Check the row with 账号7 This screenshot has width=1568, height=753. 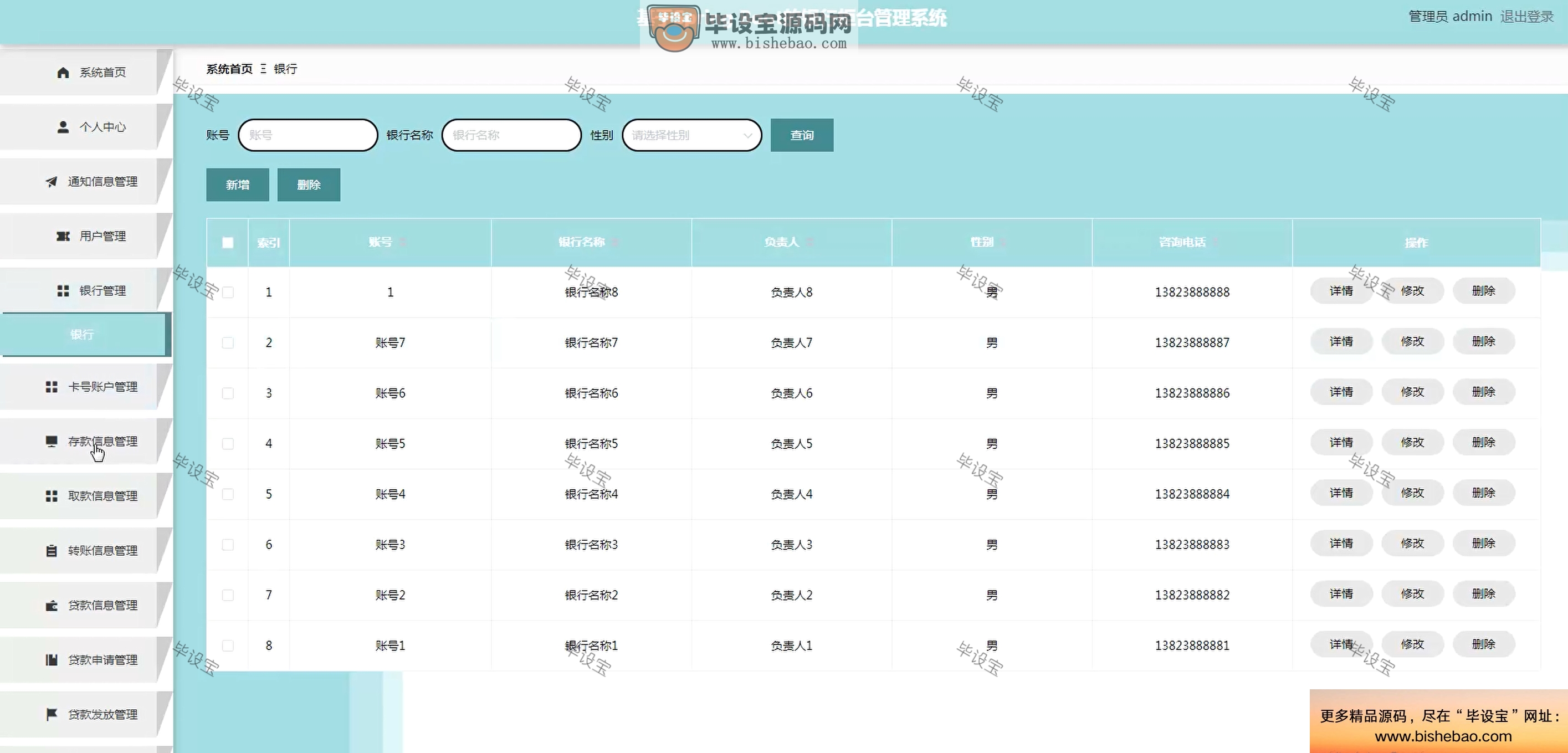pos(228,343)
